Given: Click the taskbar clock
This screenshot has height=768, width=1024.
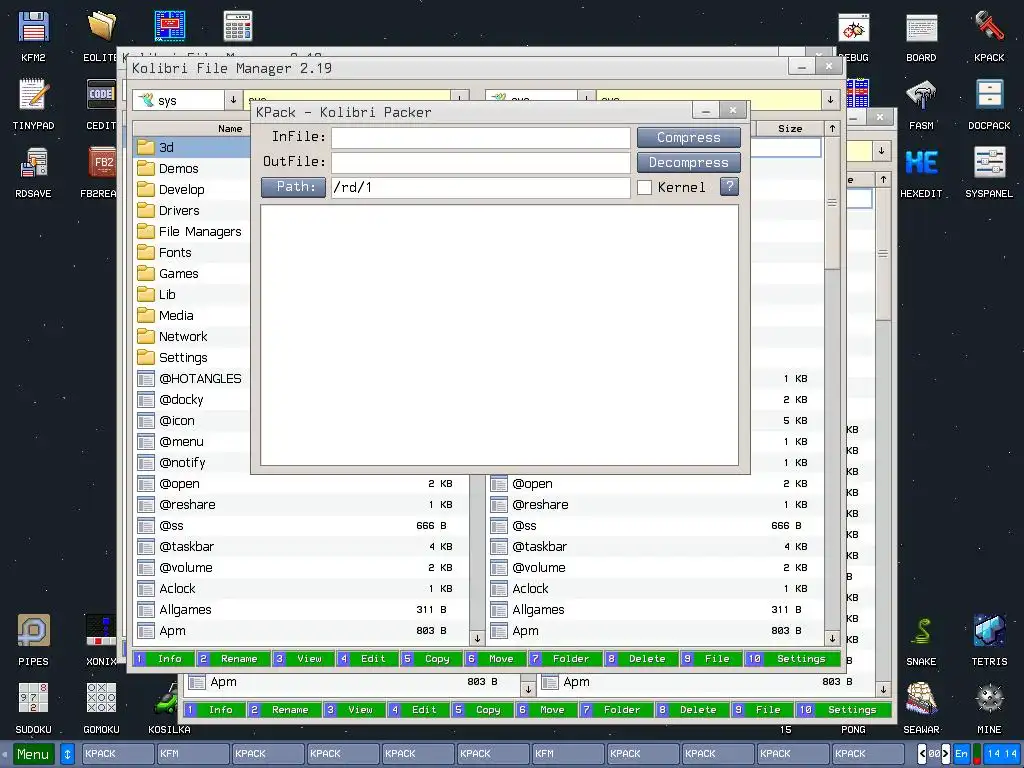Looking at the screenshot, I should coord(1002,754).
